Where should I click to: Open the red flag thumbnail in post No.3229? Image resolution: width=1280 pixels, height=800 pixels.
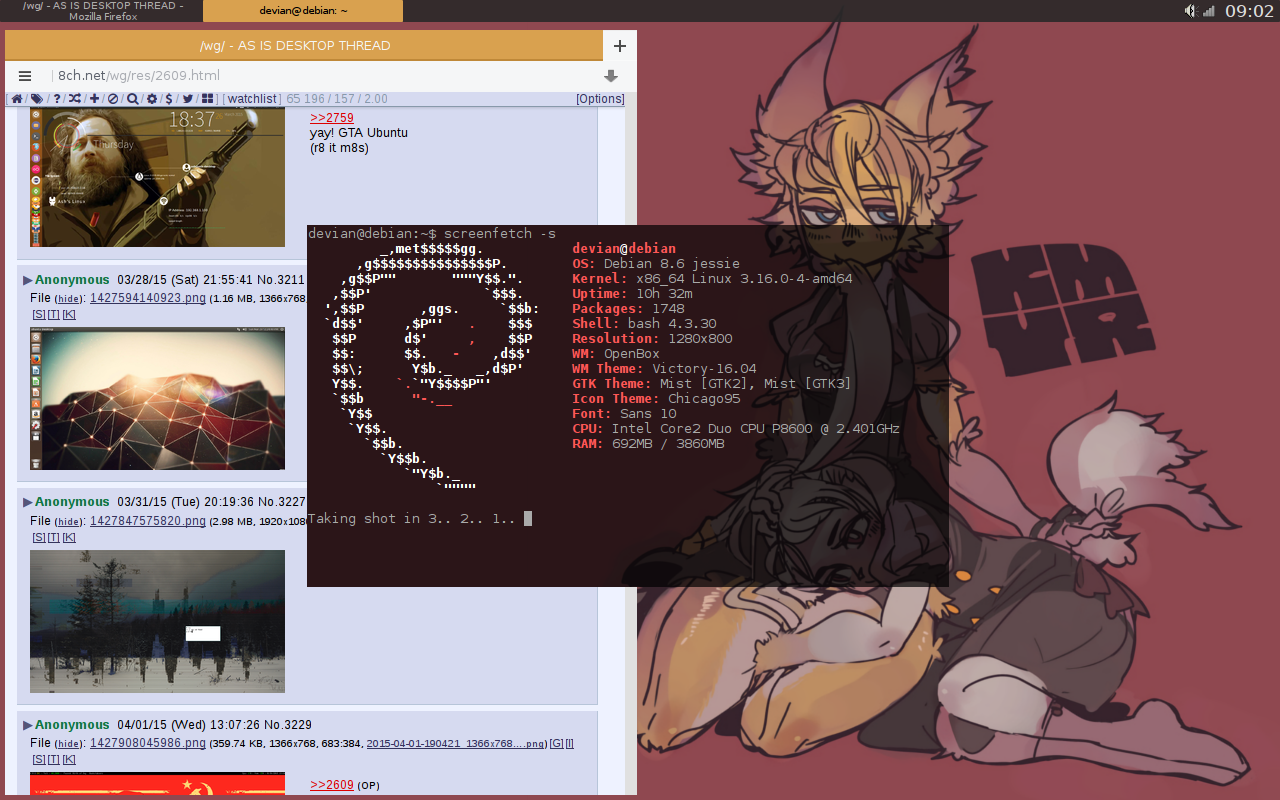pyautogui.click(x=157, y=784)
